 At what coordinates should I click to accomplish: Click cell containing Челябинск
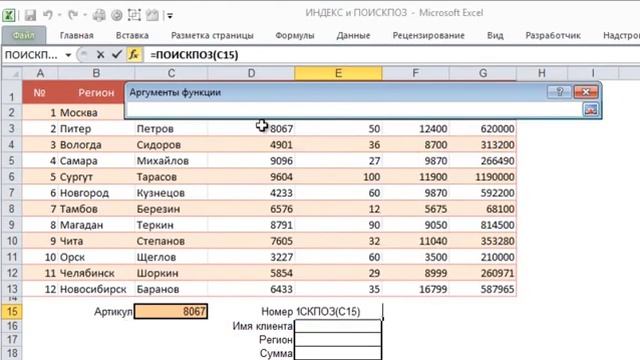pos(96,273)
